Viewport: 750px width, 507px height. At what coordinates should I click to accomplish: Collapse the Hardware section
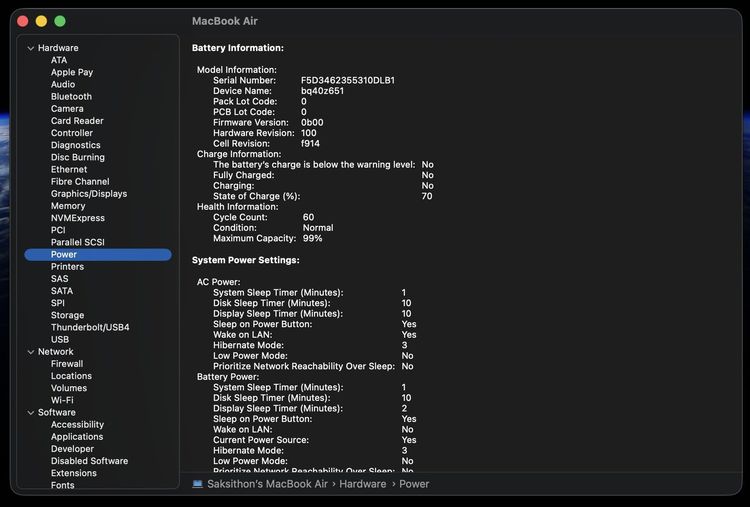(31, 48)
